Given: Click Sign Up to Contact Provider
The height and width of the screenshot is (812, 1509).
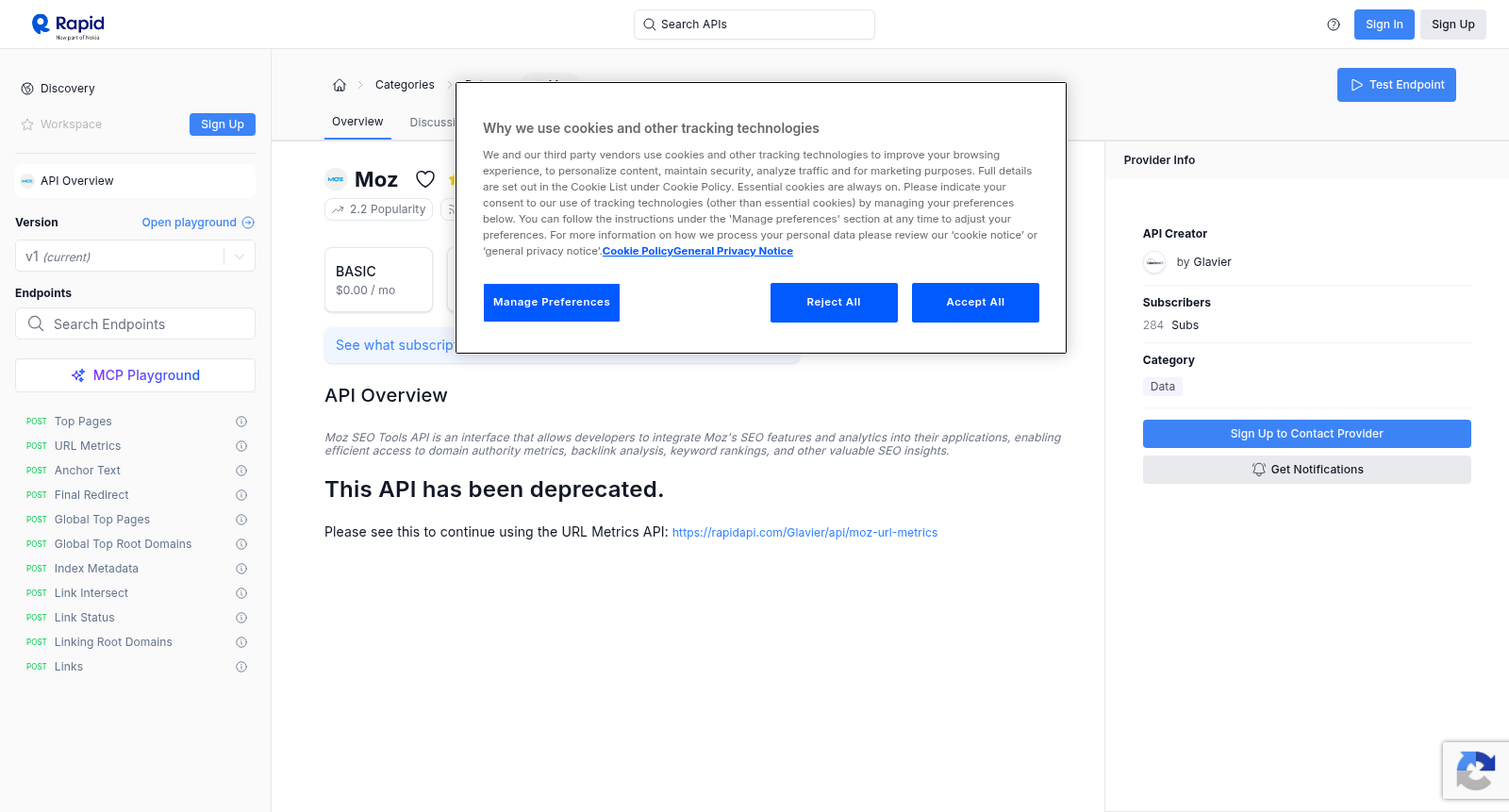Looking at the screenshot, I should (1306, 434).
